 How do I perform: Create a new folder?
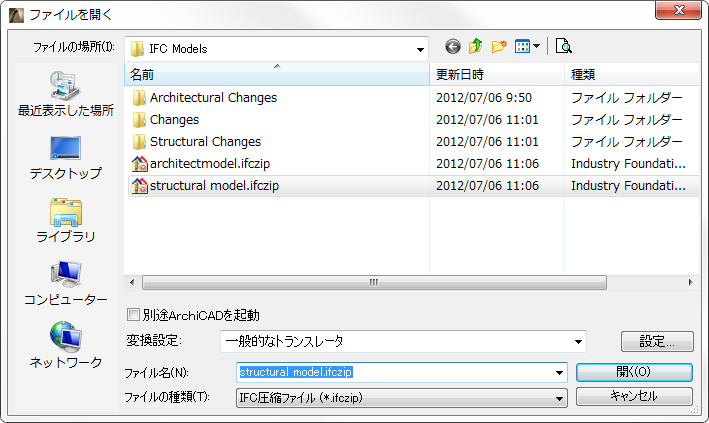click(499, 47)
